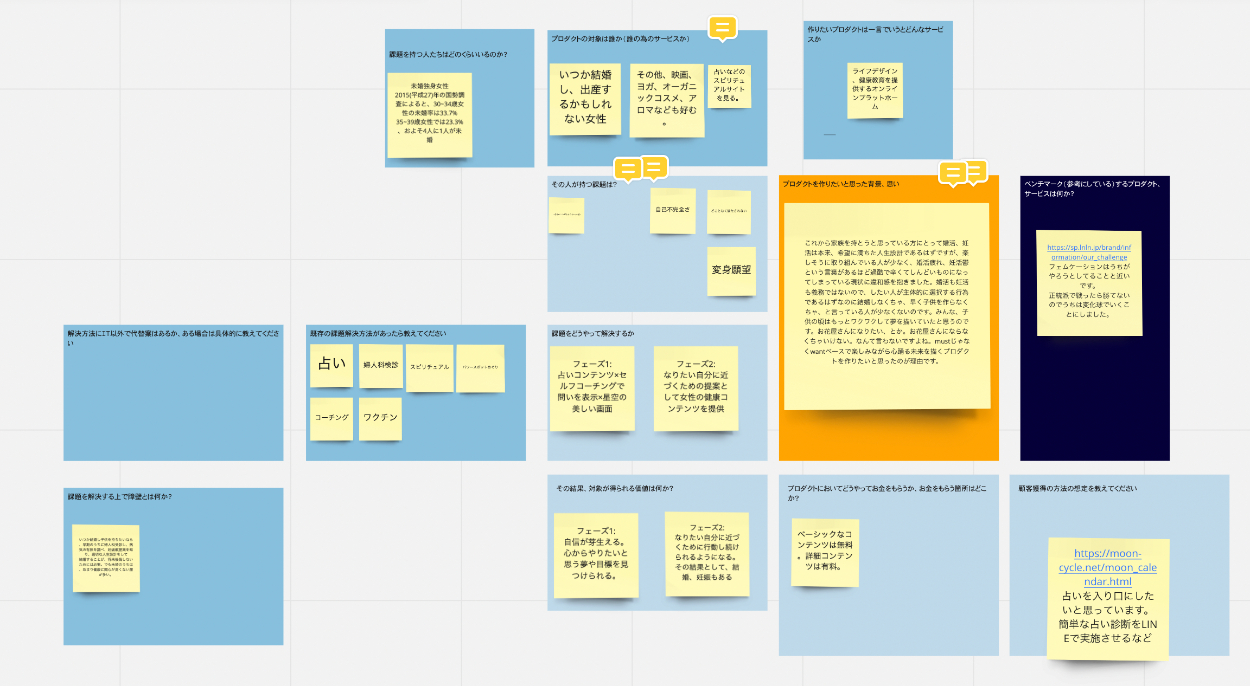Select the 'ワクチン' sticky note
This screenshot has width=1250, height=686.
coord(380,417)
